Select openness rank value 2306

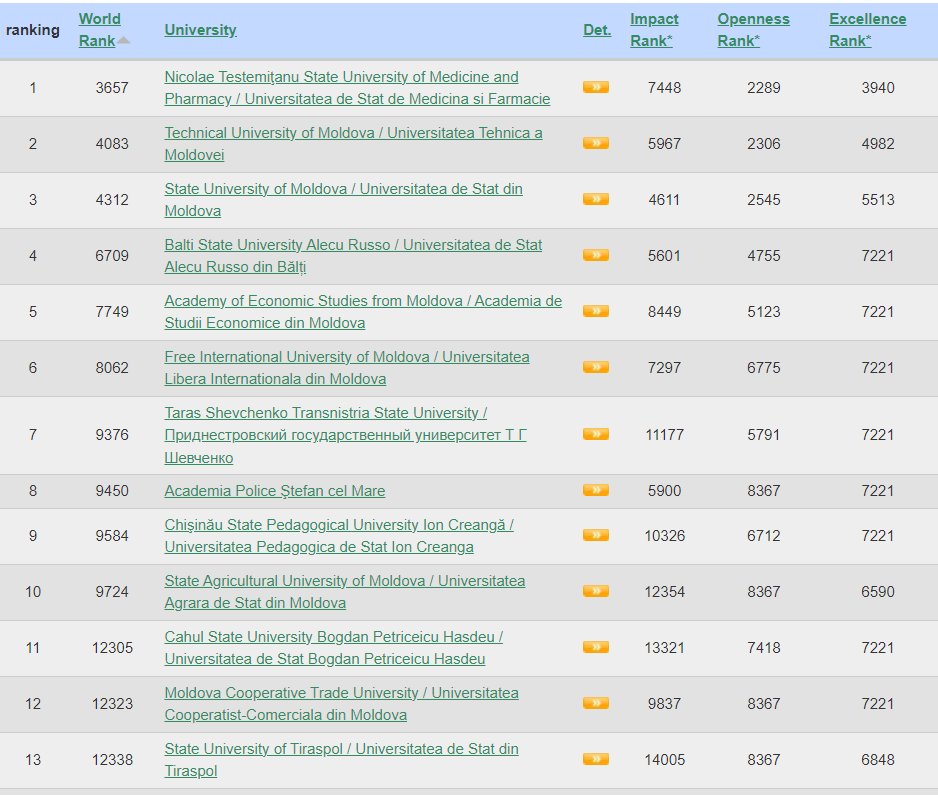click(x=763, y=144)
